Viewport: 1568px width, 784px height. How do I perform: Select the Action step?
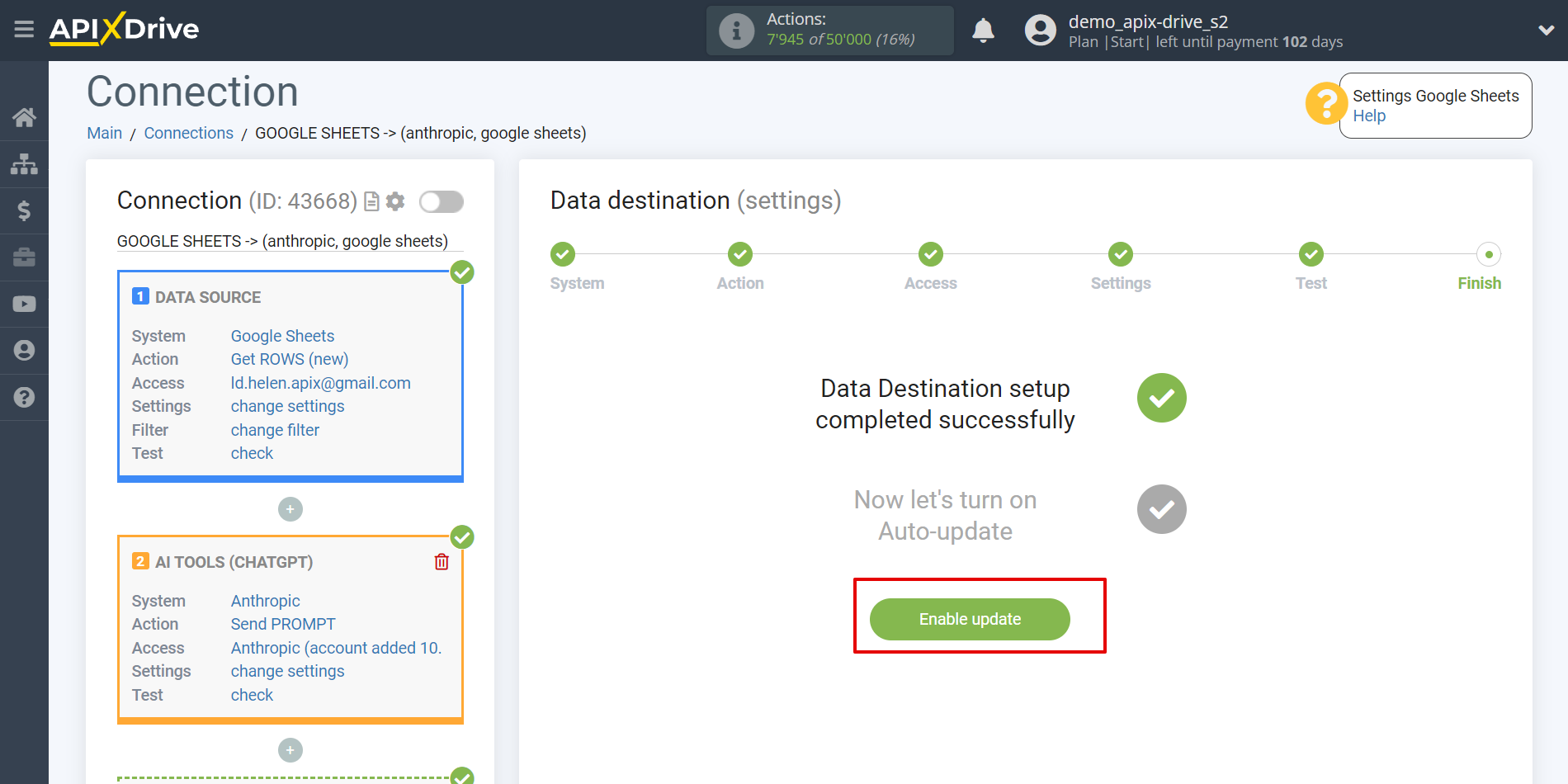click(740, 254)
